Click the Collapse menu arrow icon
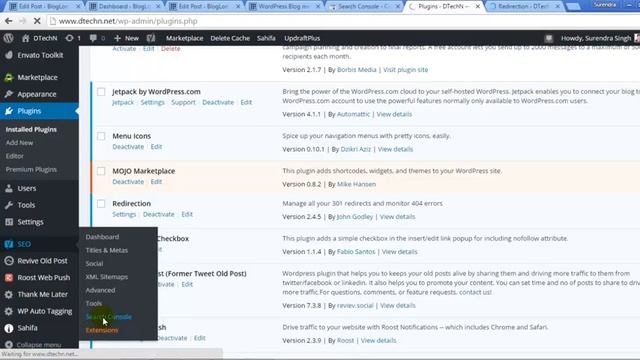 pos(9,344)
